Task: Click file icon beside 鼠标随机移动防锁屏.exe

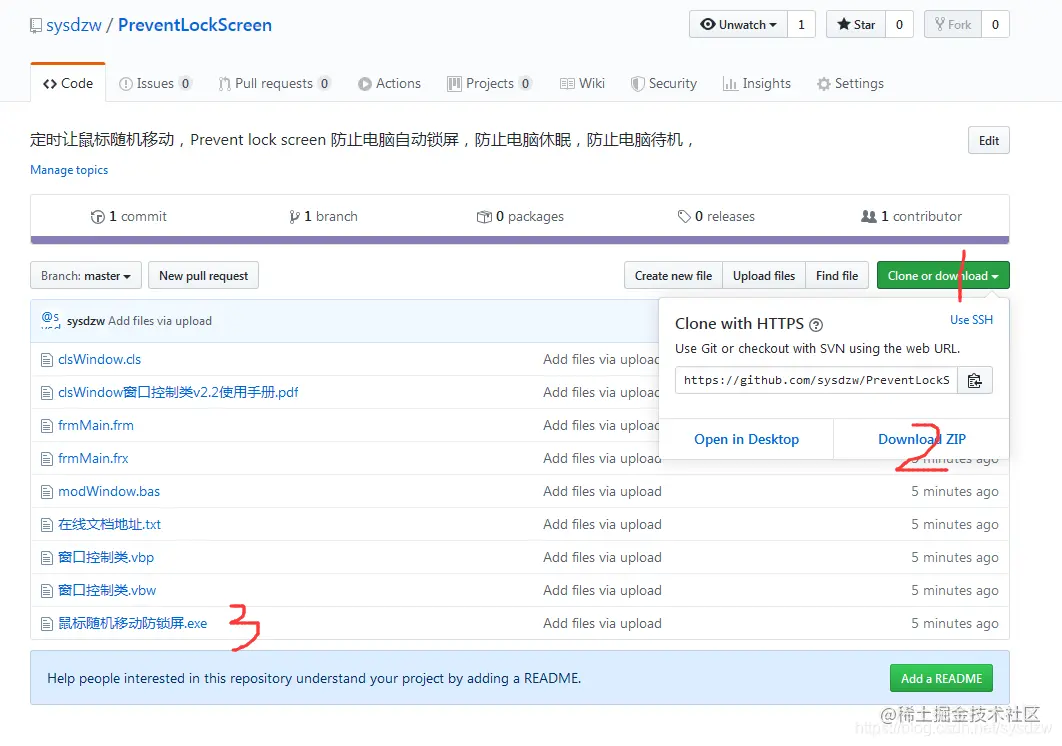Action: [47, 623]
